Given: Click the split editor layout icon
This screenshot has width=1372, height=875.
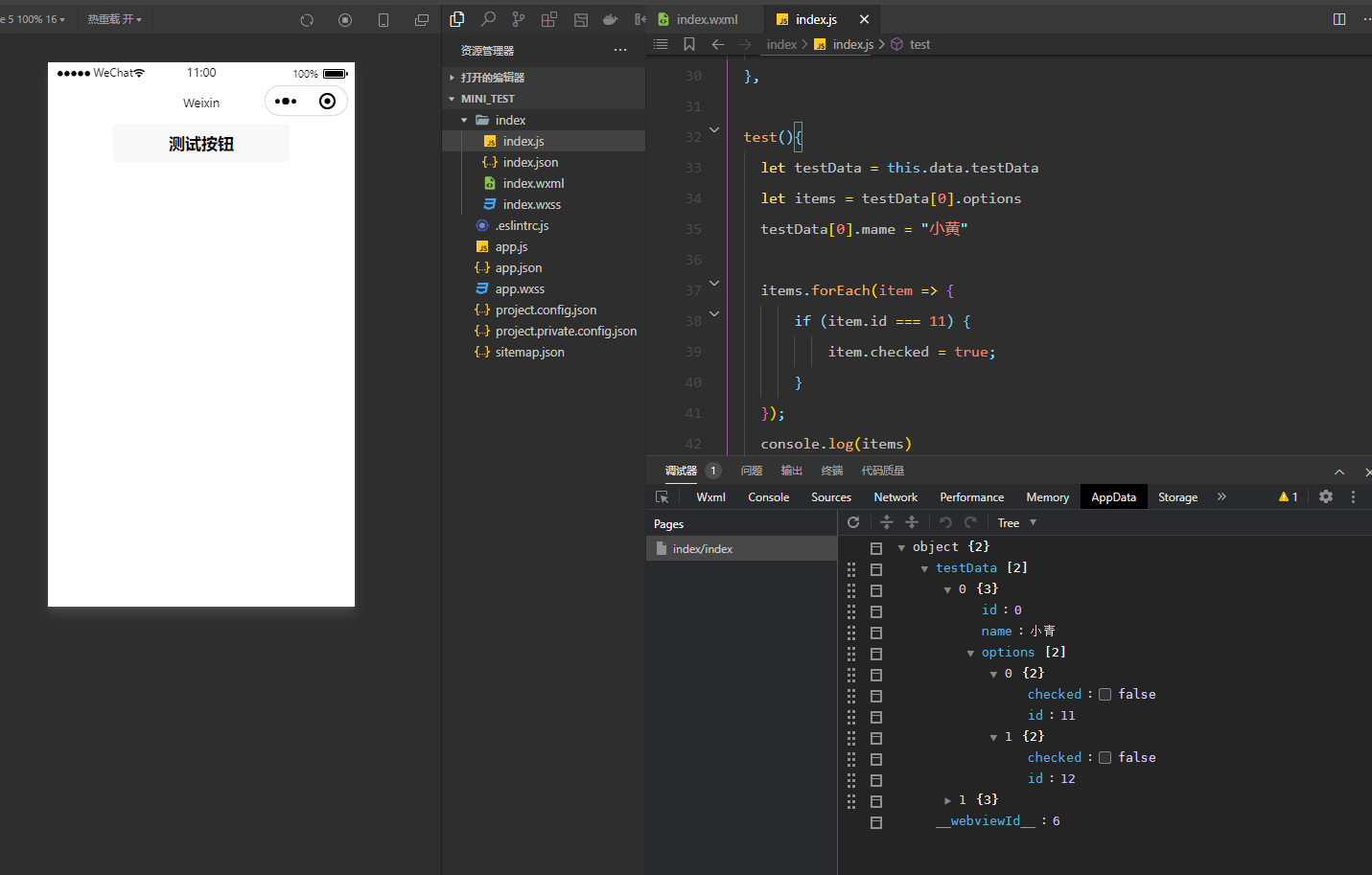Looking at the screenshot, I should (1339, 19).
